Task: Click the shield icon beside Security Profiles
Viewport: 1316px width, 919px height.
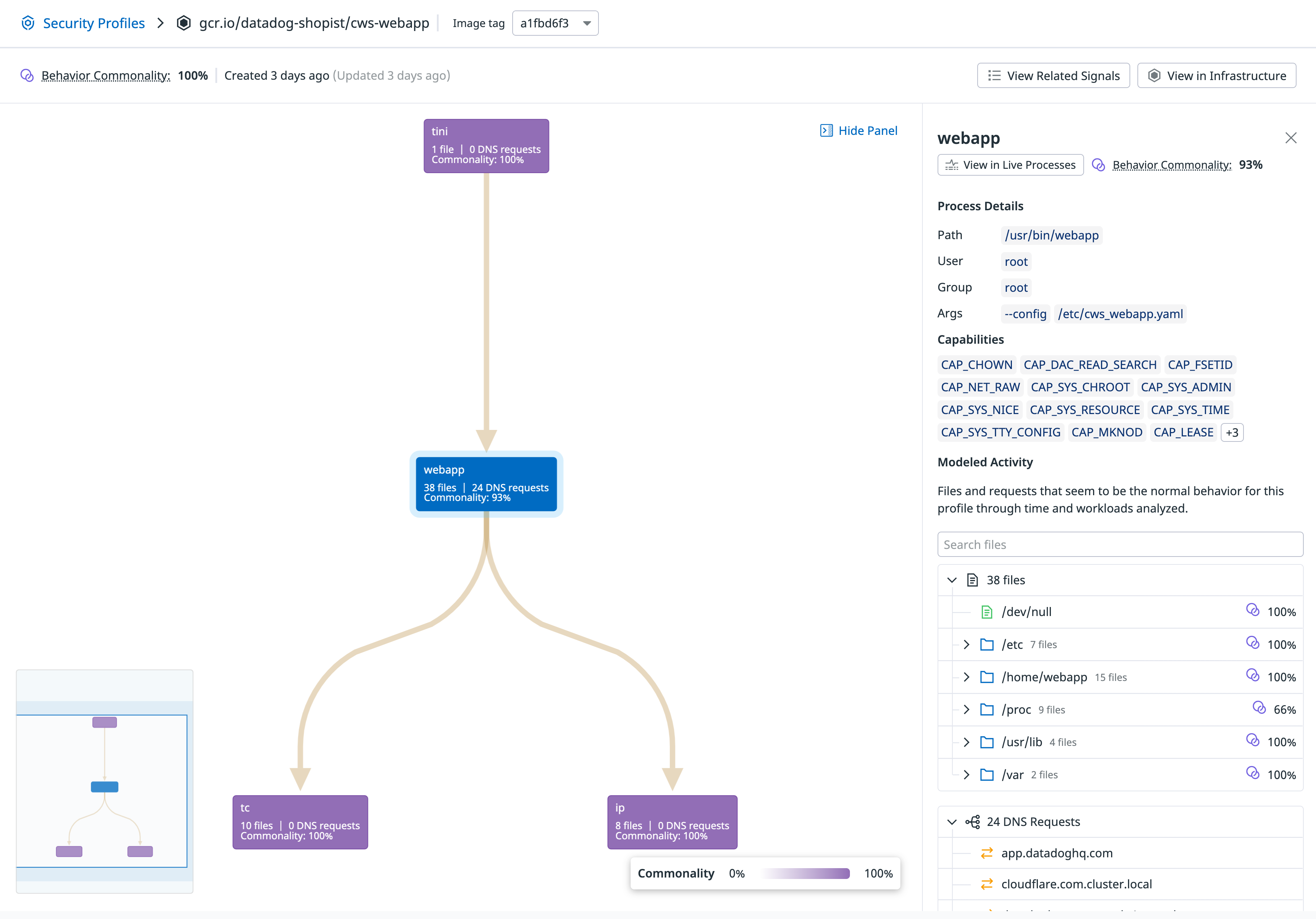Action: [27, 23]
